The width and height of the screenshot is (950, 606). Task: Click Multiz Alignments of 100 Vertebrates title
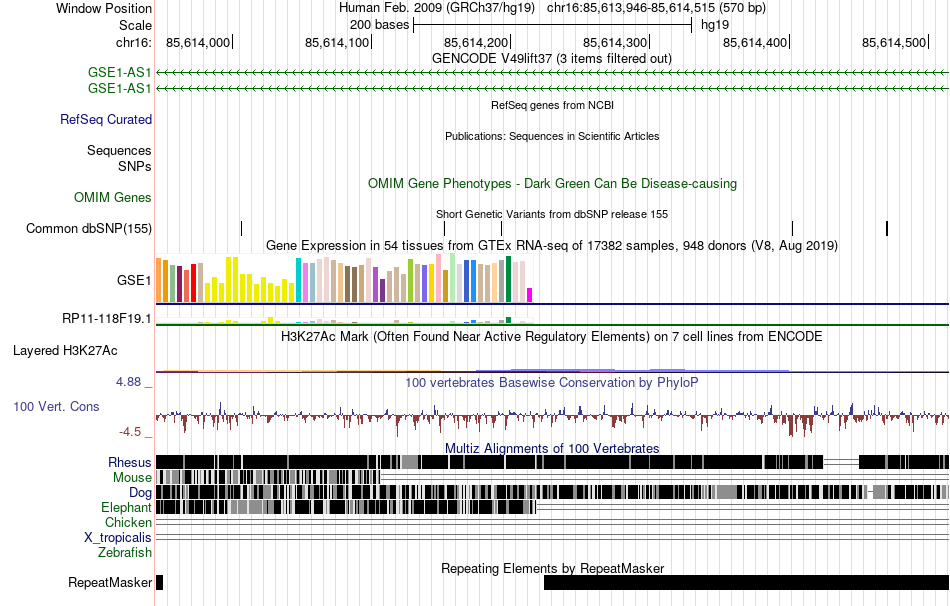pyautogui.click(x=552, y=448)
